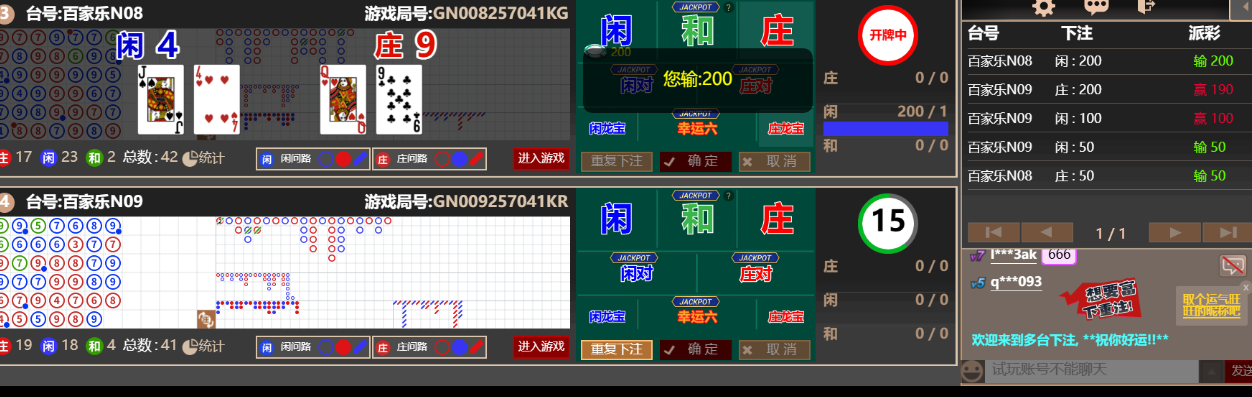Open the chat bubble icon
Image resolution: width=1252 pixels, height=397 pixels.
1096,7
